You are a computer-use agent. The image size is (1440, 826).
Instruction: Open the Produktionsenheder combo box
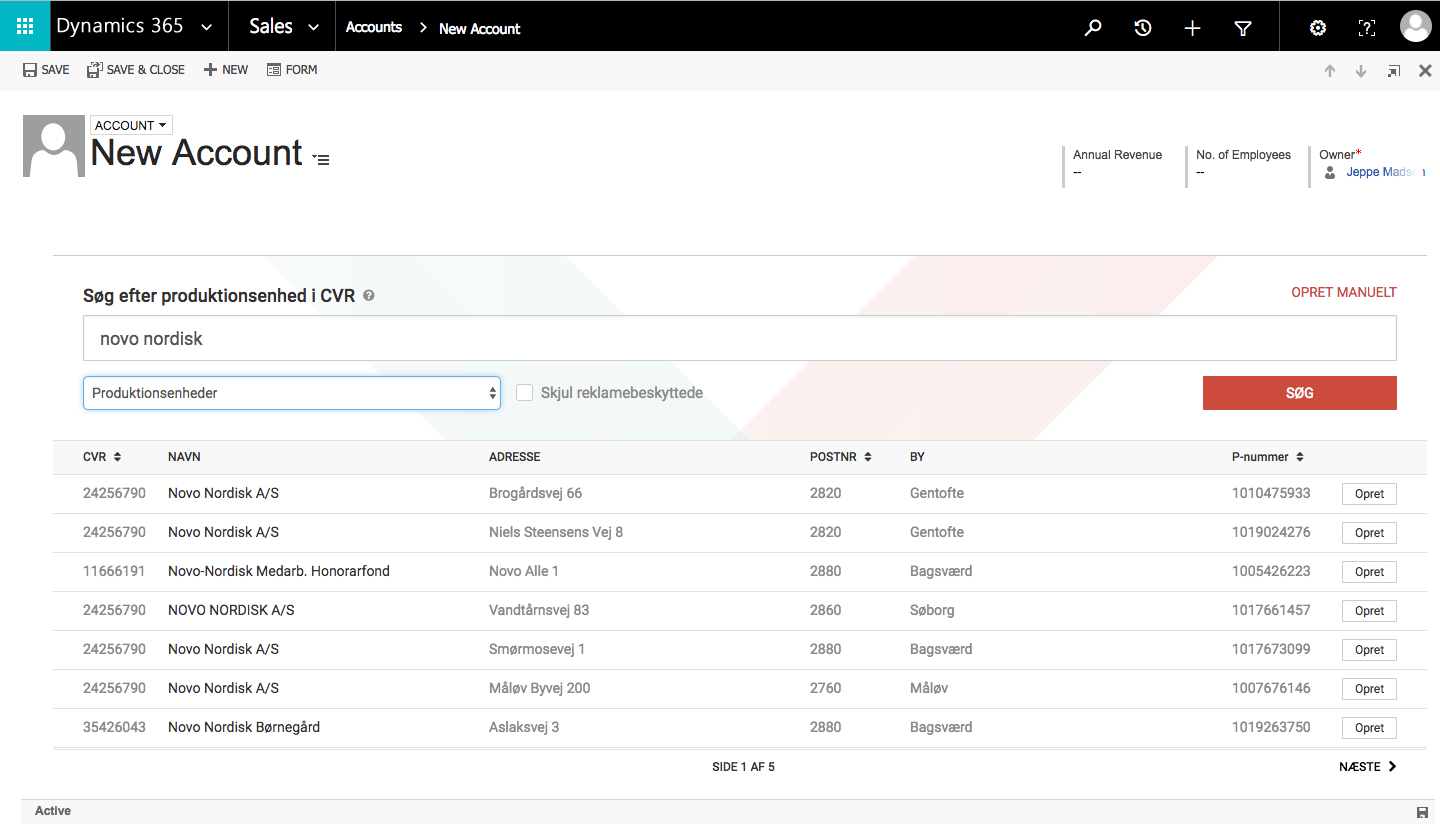tap(292, 393)
